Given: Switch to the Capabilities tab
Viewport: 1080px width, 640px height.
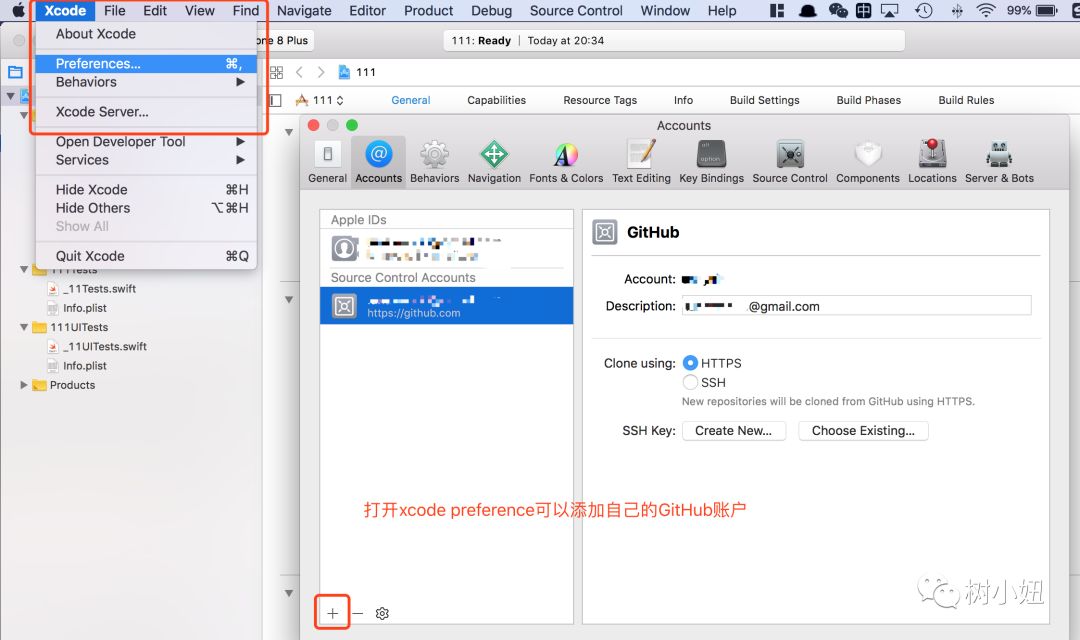Looking at the screenshot, I should click(496, 100).
